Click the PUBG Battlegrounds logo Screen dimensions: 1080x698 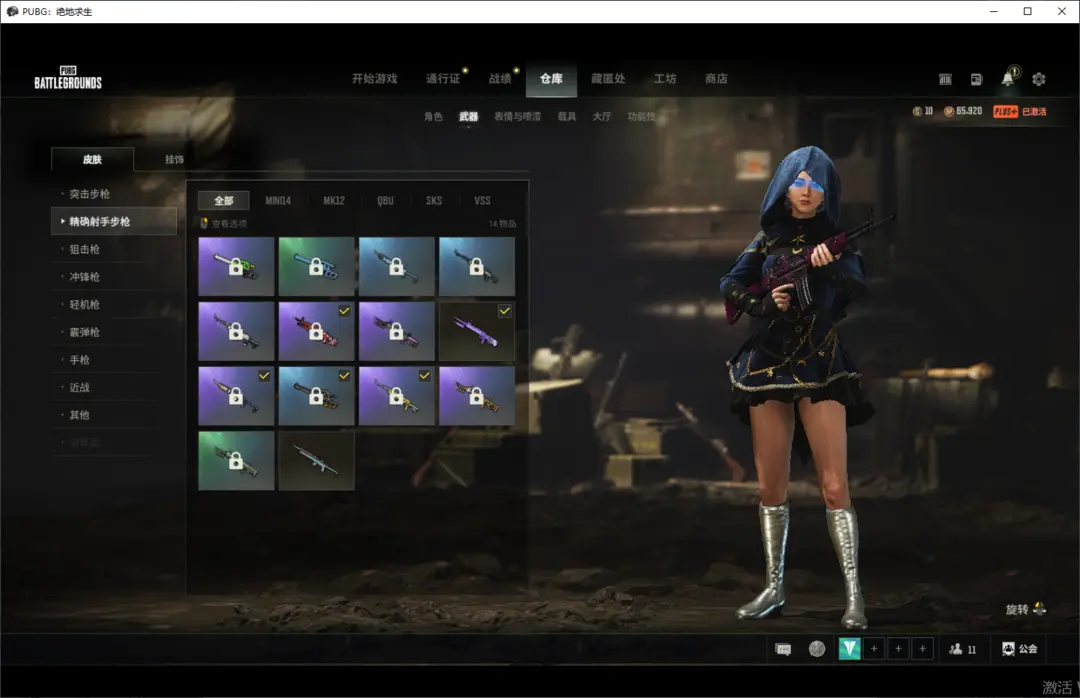[x=68, y=78]
